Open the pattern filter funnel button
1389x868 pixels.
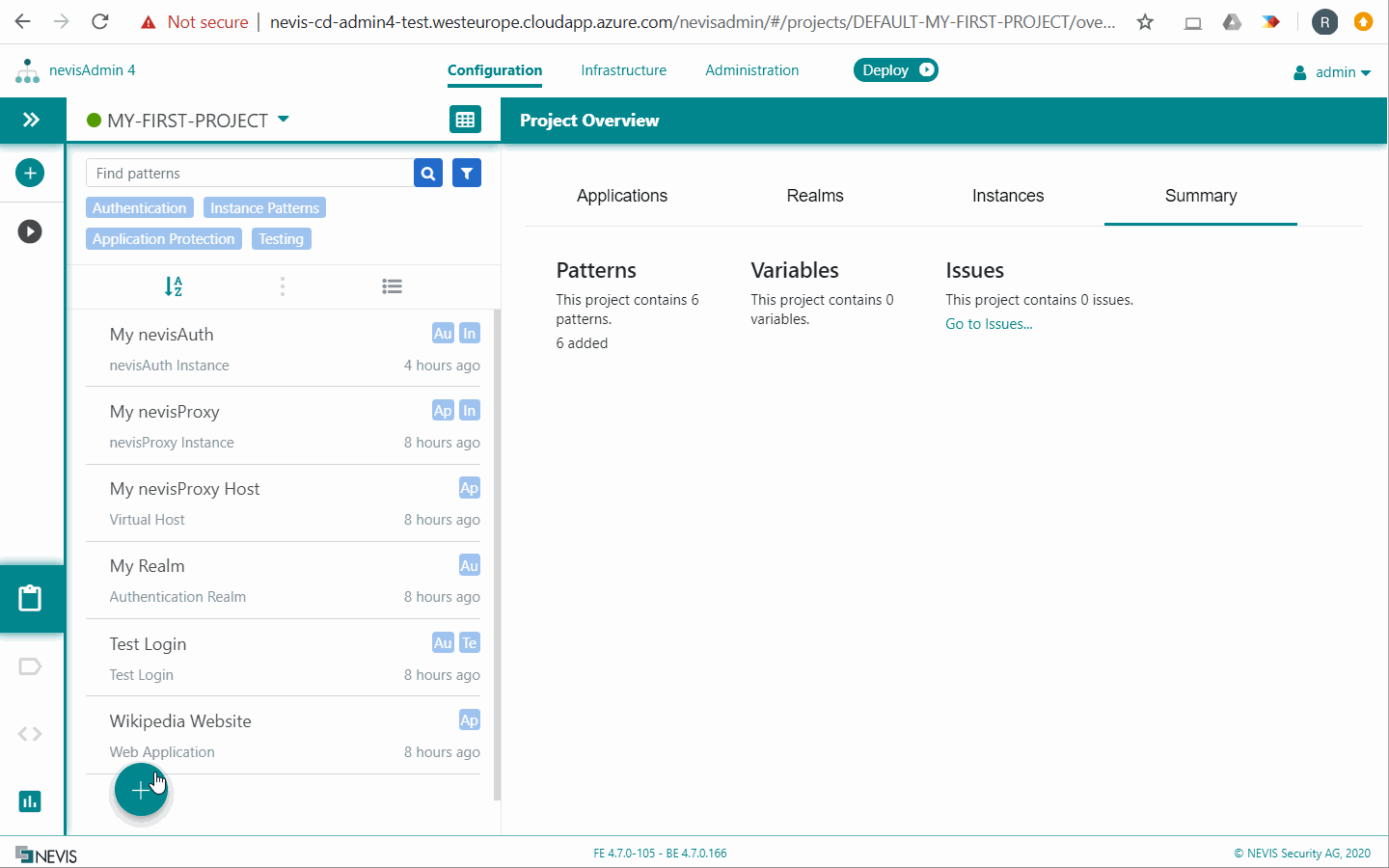click(x=467, y=174)
